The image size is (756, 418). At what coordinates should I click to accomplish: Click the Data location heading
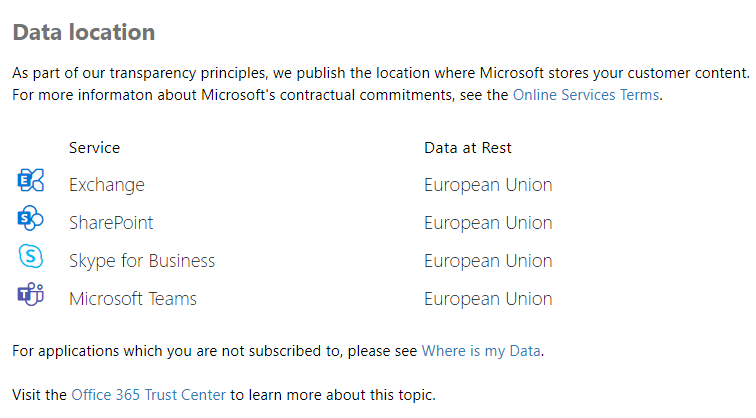click(x=84, y=33)
